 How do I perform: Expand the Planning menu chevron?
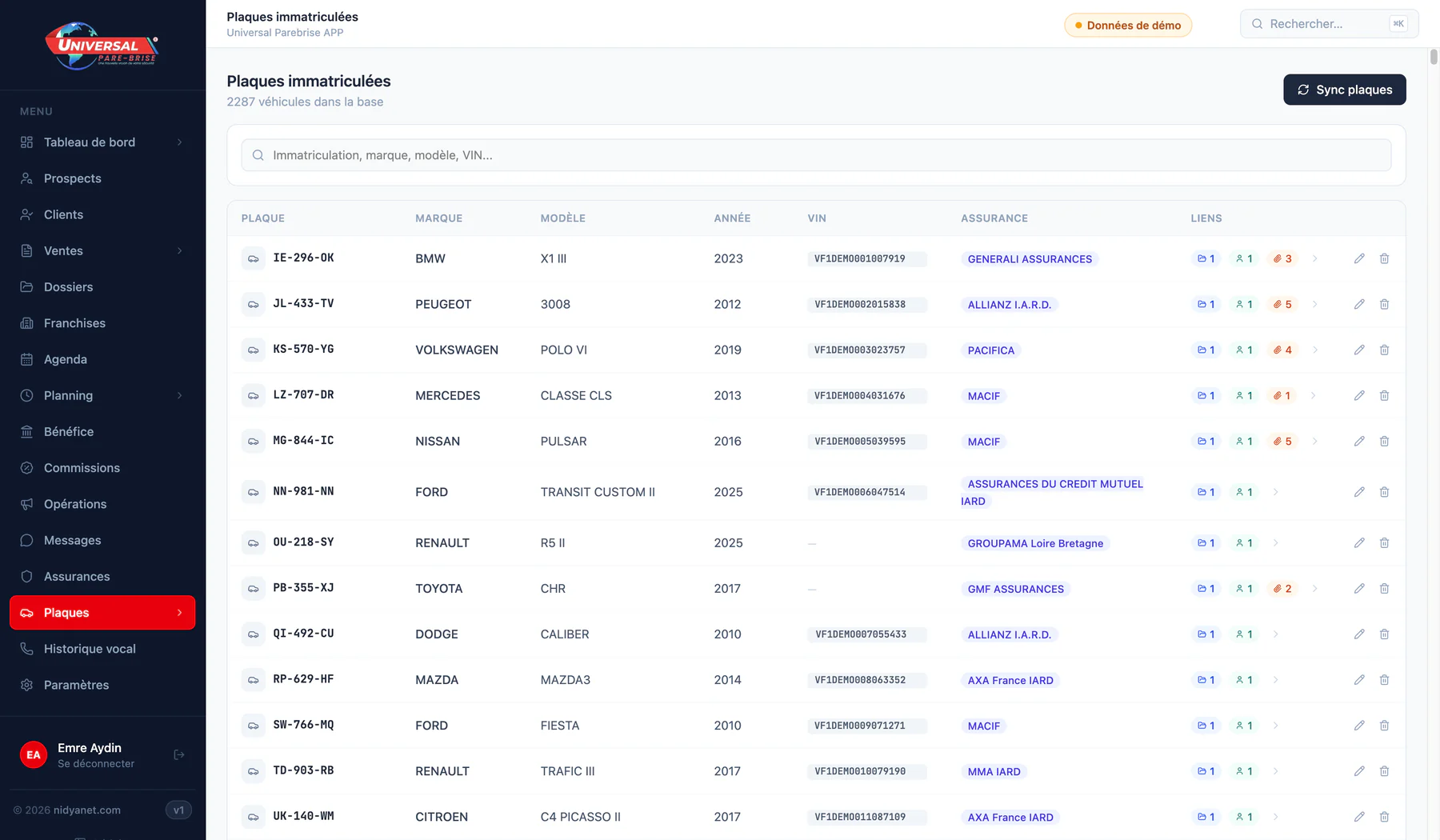179,395
